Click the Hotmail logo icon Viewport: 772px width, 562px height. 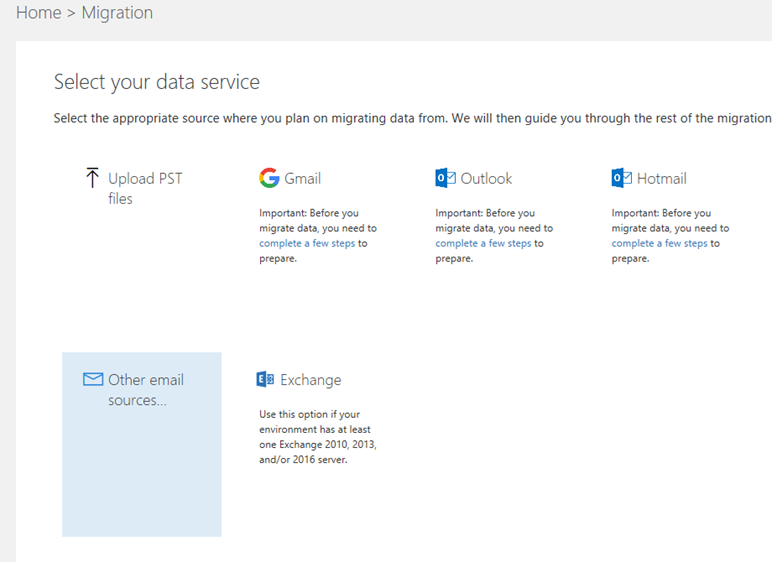click(x=621, y=178)
